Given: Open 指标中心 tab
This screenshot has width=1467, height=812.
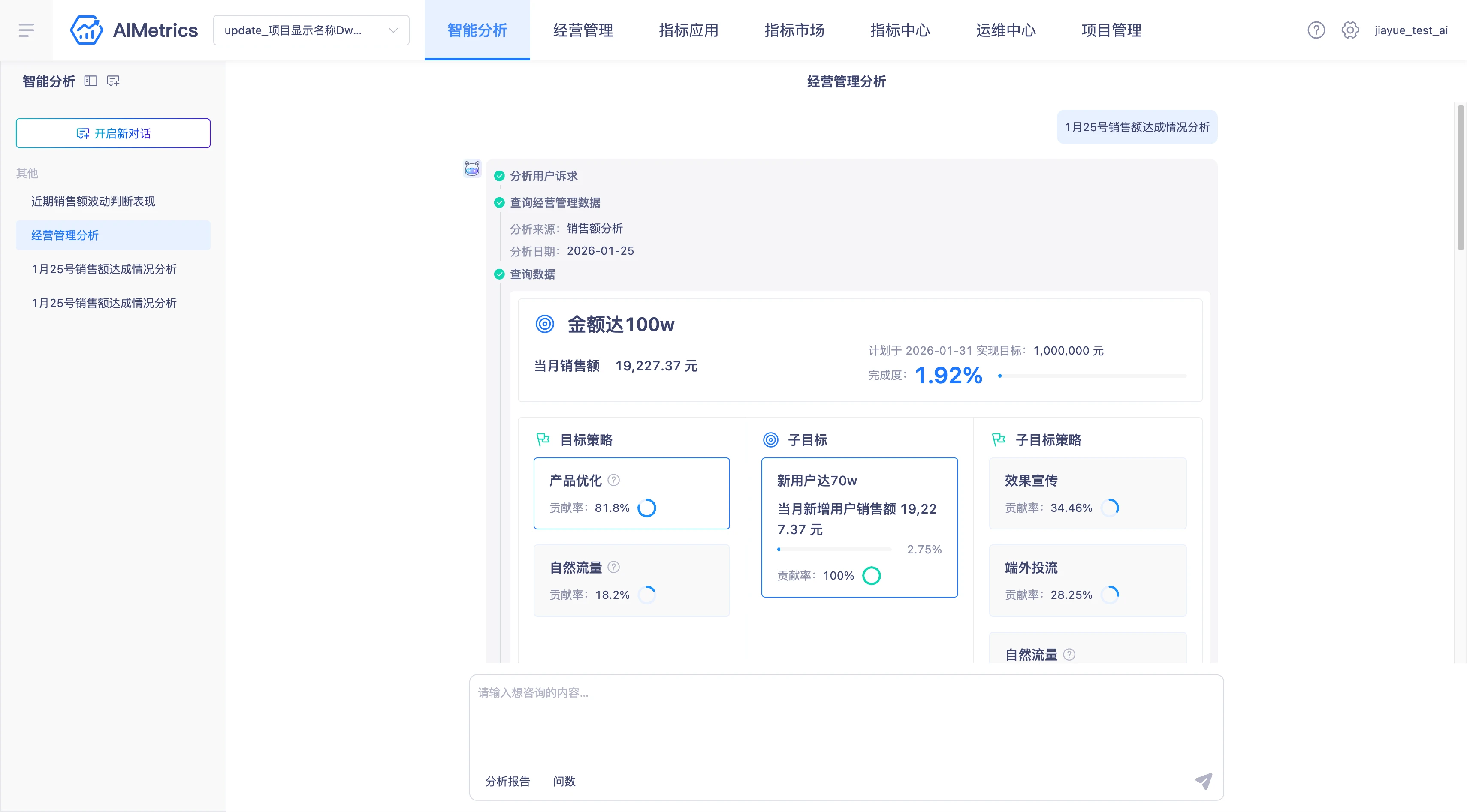Looking at the screenshot, I should pyautogui.click(x=900, y=30).
